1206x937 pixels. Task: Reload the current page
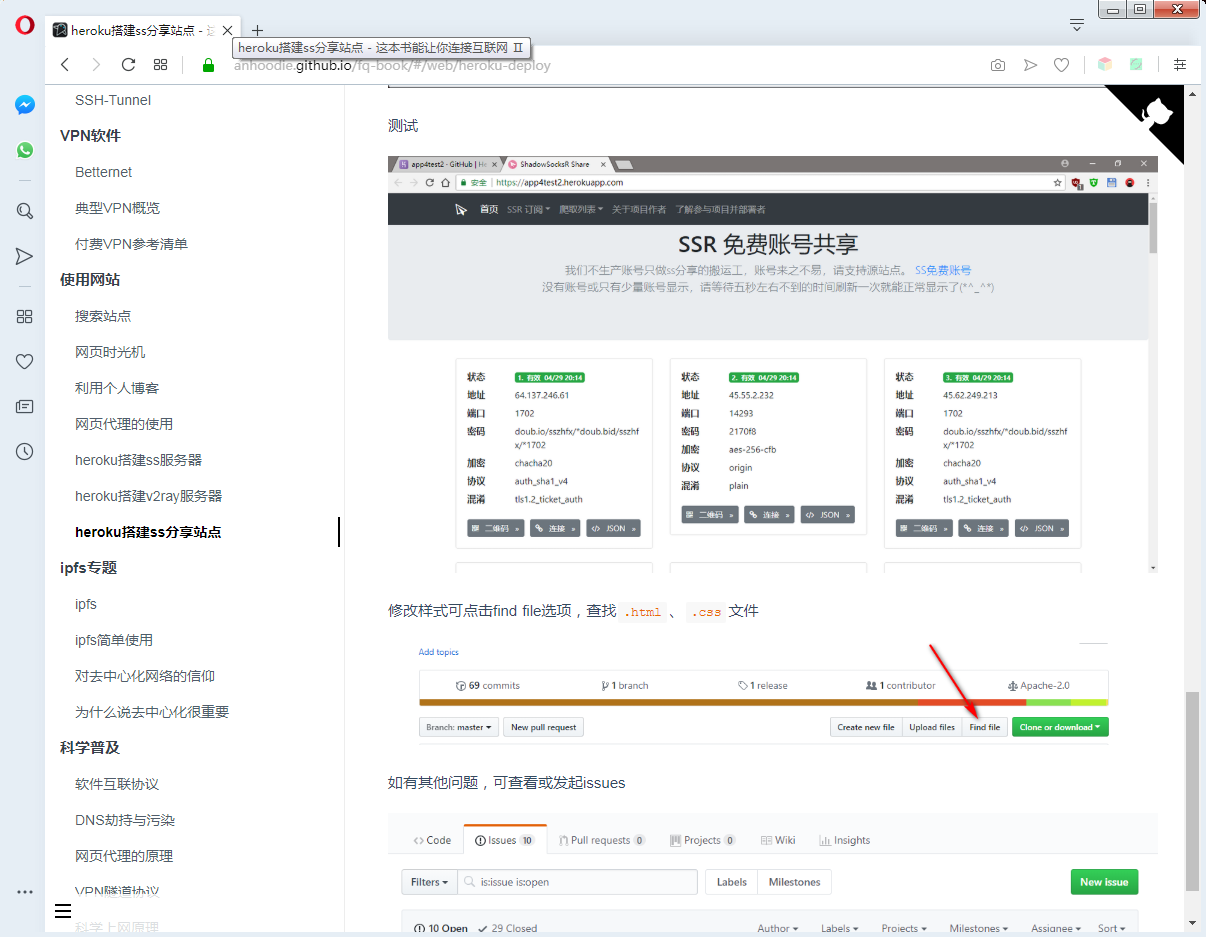click(128, 65)
